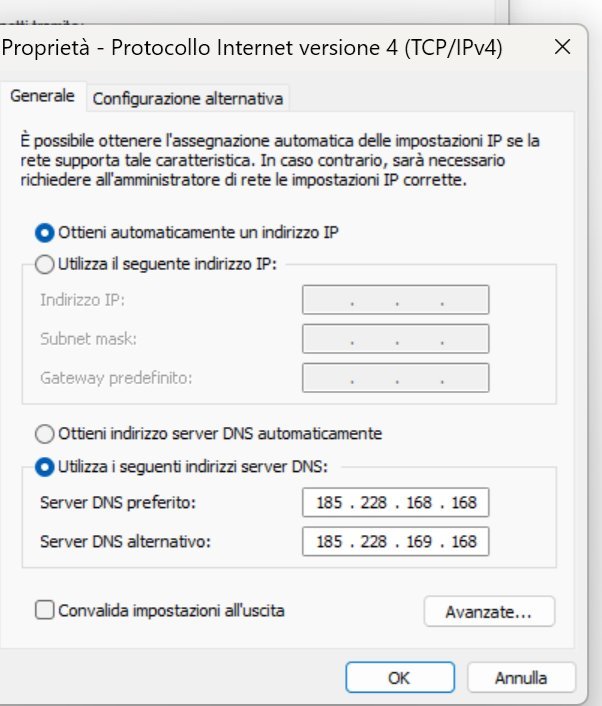Click octet 228 in Server DNS preferito
602x706 pixels.
pyautogui.click(x=374, y=502)
